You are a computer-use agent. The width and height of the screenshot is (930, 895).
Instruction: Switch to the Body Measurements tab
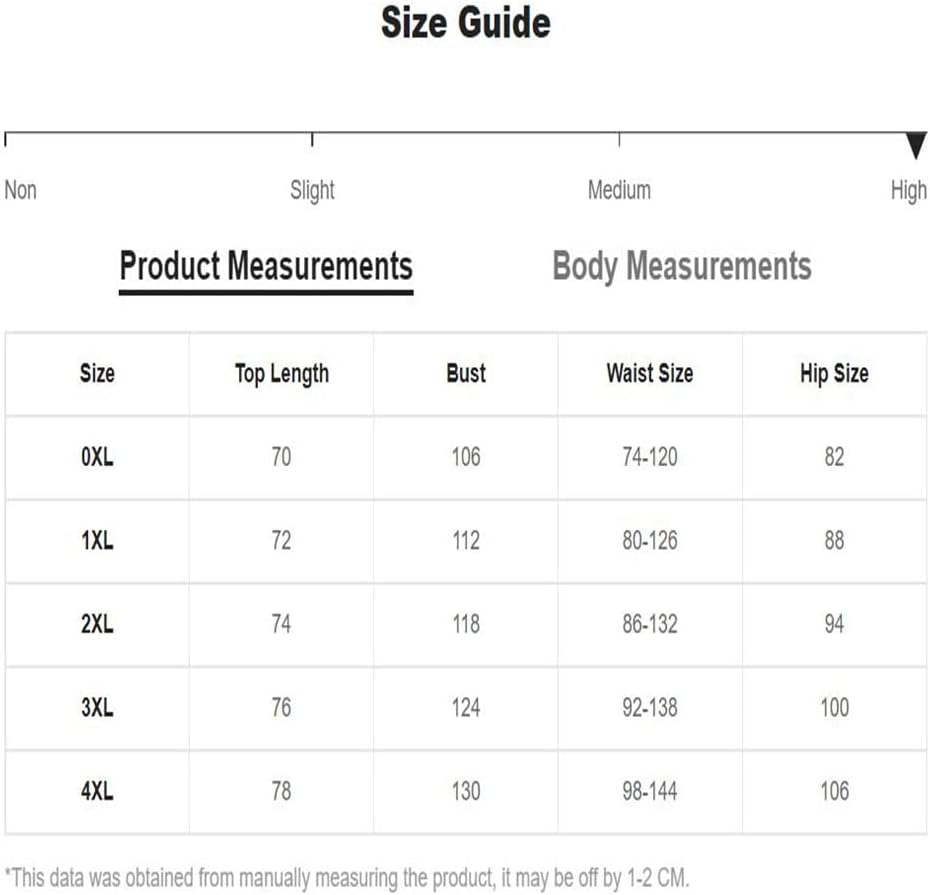coord(681,266)
